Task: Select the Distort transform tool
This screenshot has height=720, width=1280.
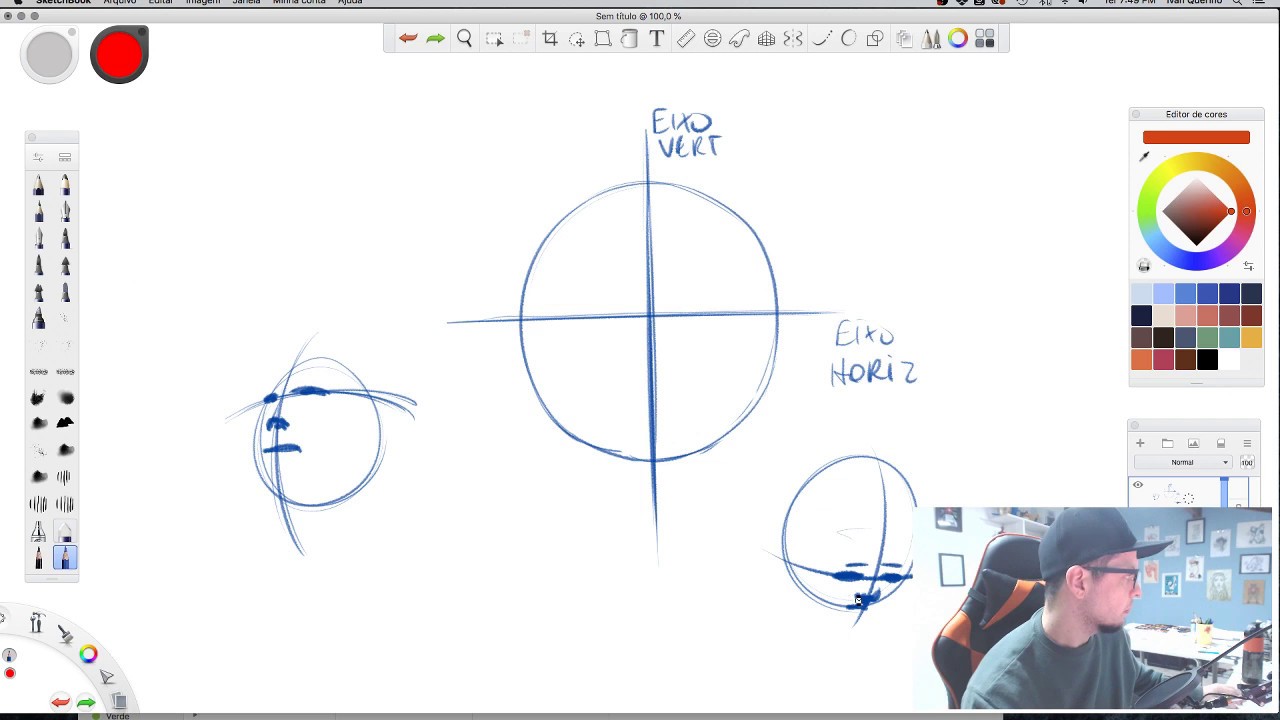Action: tap(603, 39)
